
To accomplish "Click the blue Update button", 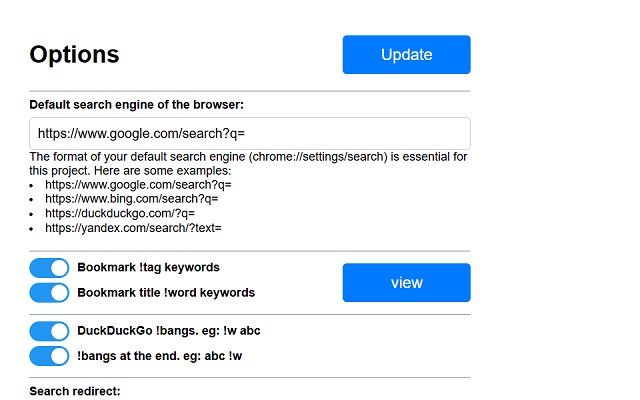I will tap(407, 55).
